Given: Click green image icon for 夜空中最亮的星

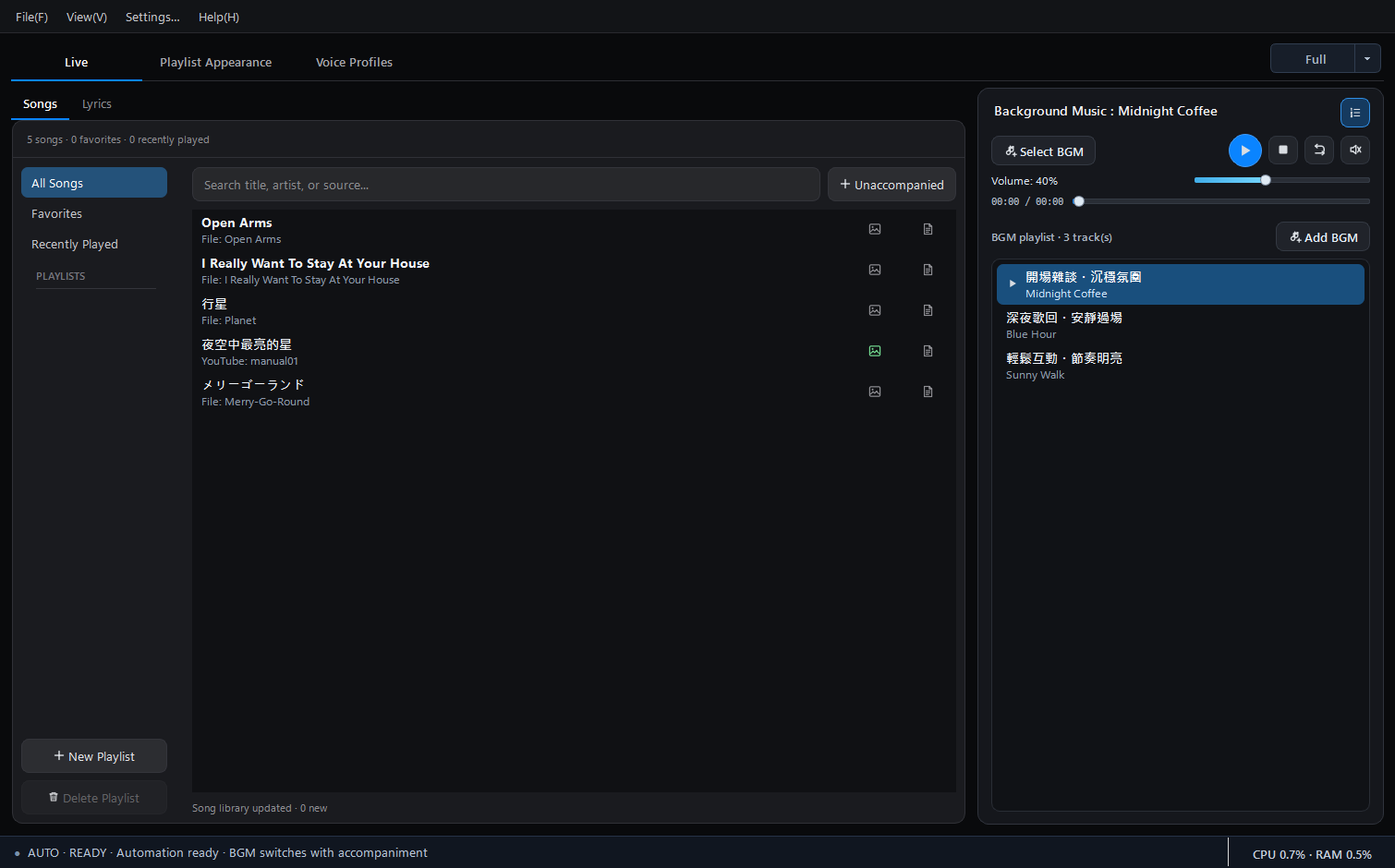Looking at the screenshot, I should pos(875,351).
